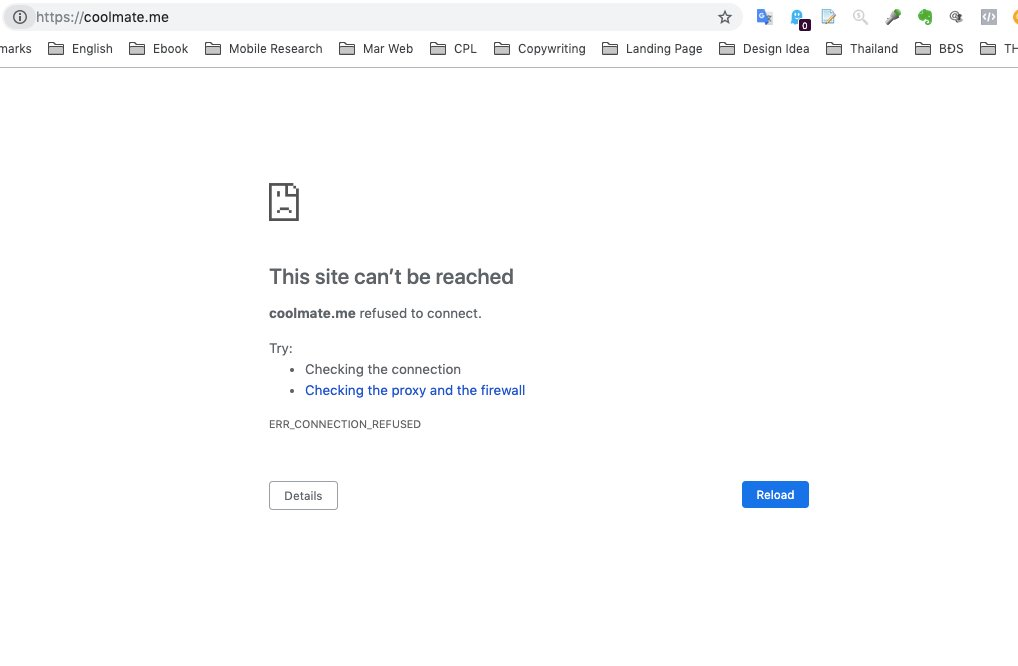Click the Reload button
The image size is (1018, 666).
775,495
